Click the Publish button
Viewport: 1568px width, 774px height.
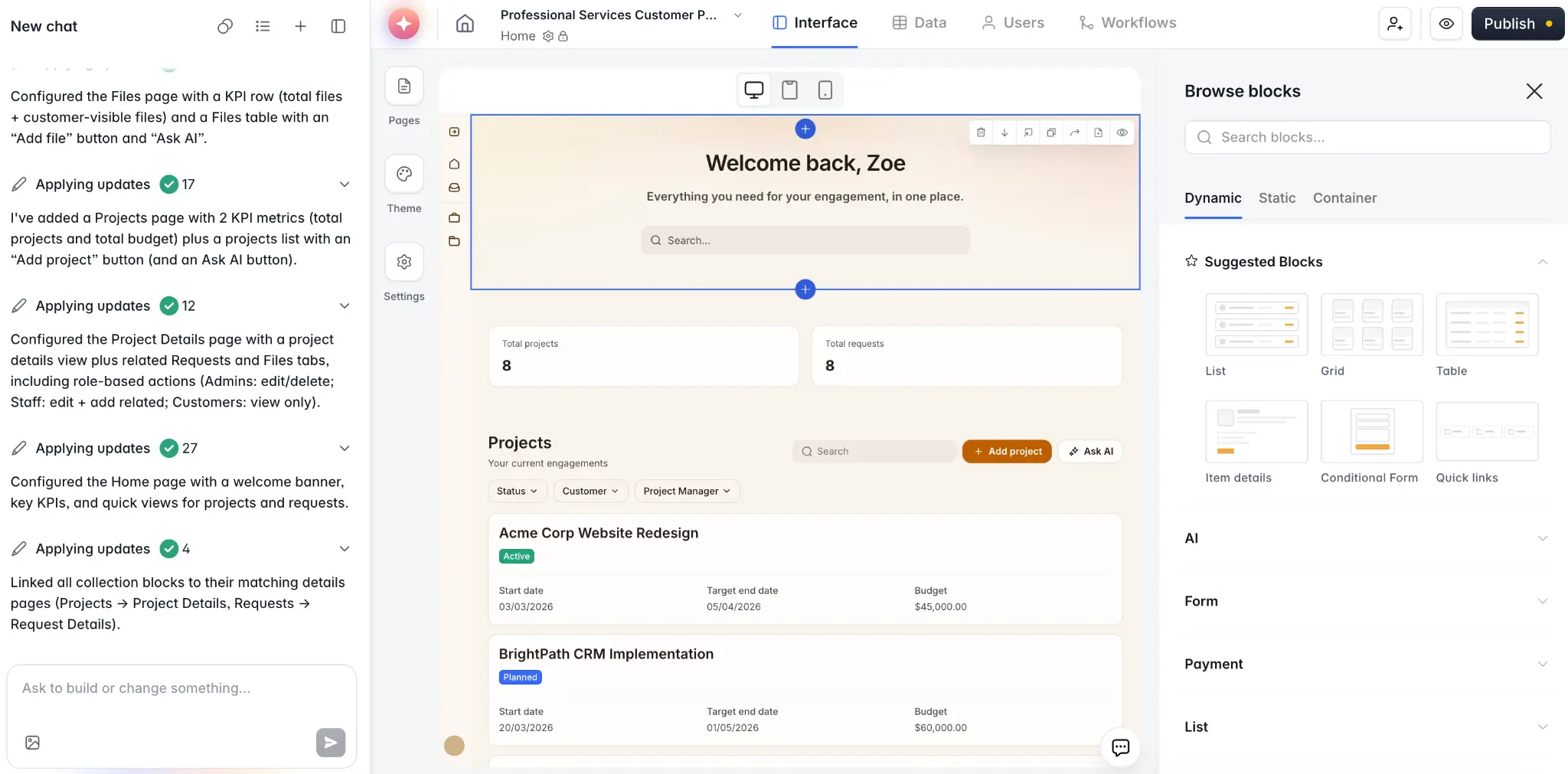pyautogui.click(x=1514, y=23)
